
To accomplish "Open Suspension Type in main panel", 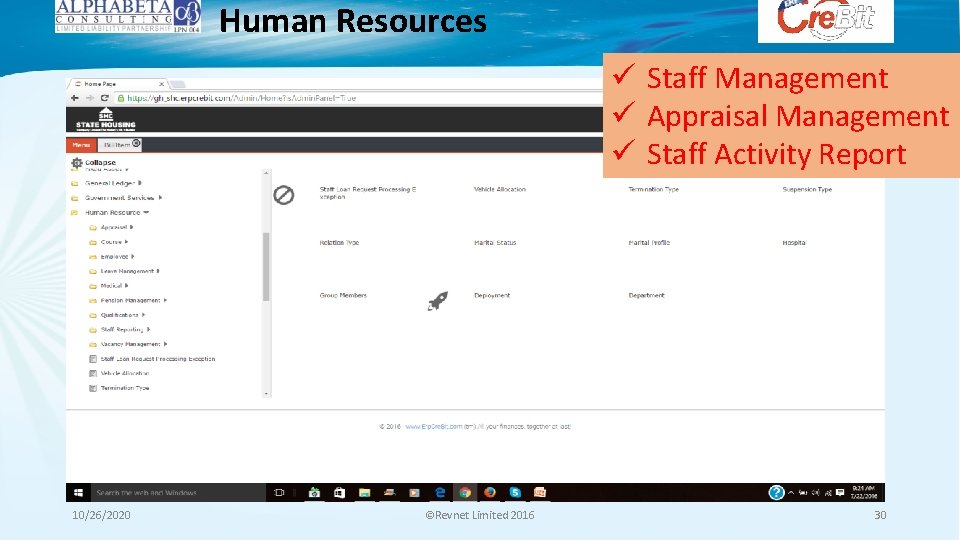I will coord(807,190).
